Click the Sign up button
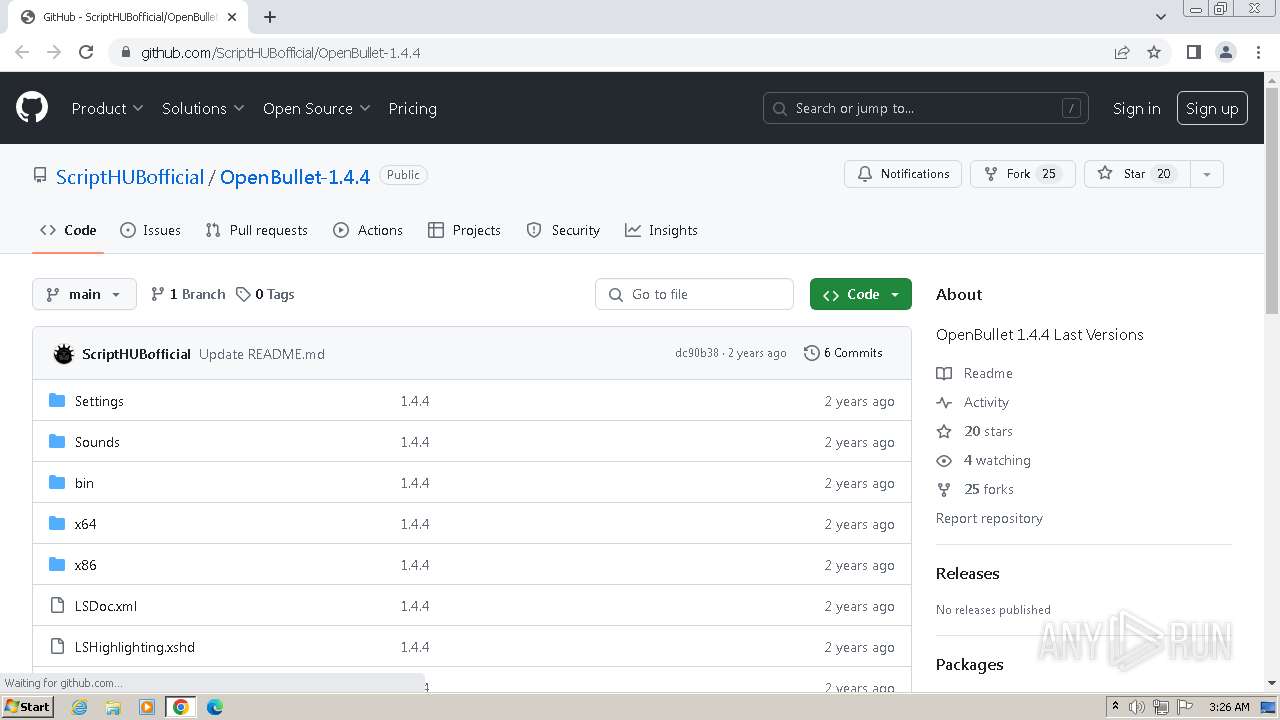This screenshot has height=720, width=1280. 1212,108
